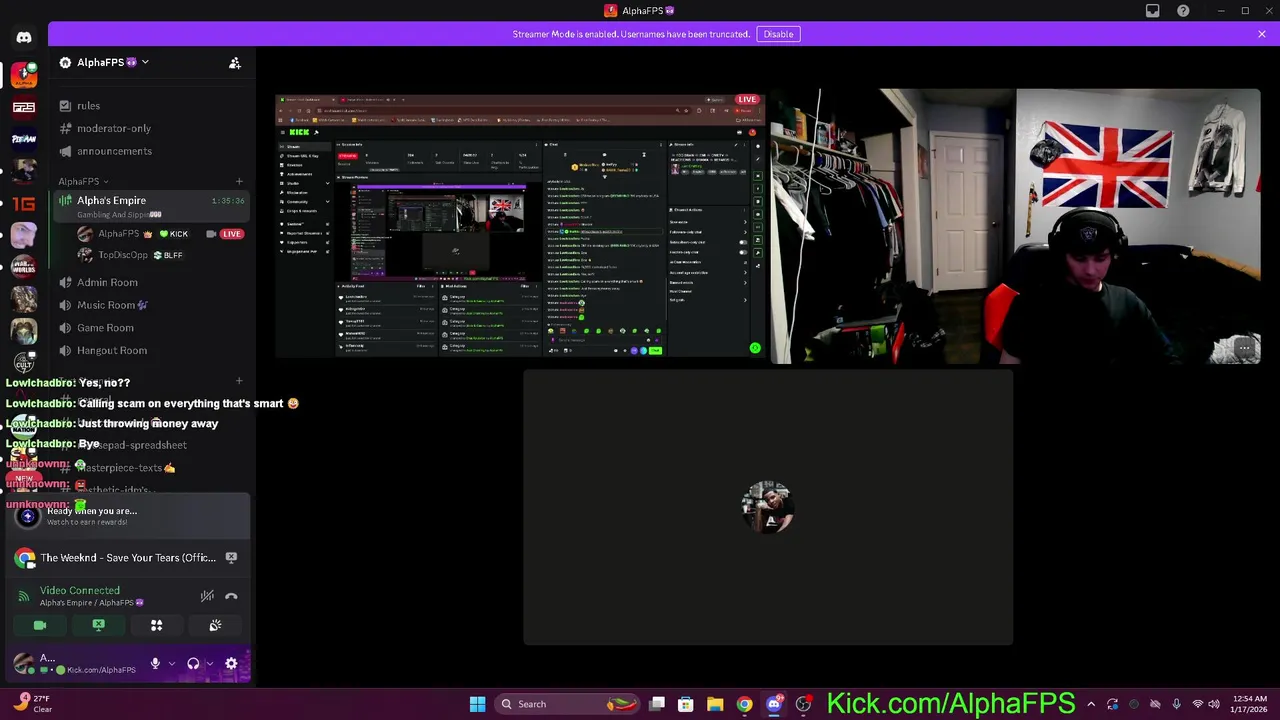Open the FPS server icon

[24, 107]
